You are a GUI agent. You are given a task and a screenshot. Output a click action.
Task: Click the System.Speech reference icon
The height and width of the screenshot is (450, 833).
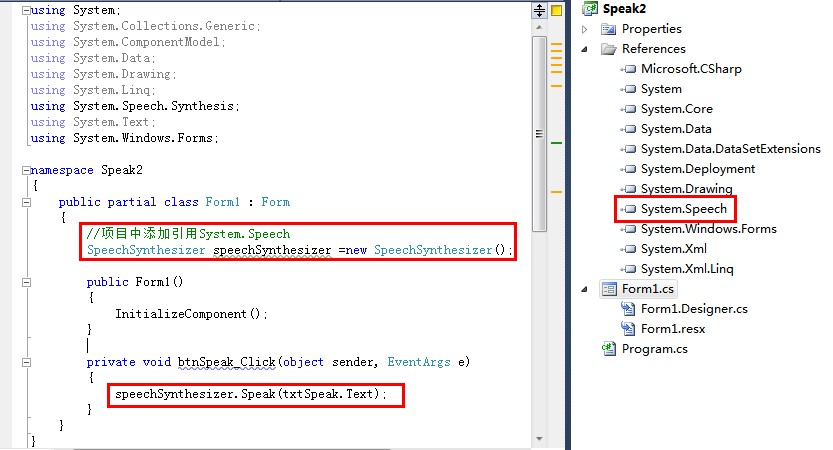(x=628, y=209)
